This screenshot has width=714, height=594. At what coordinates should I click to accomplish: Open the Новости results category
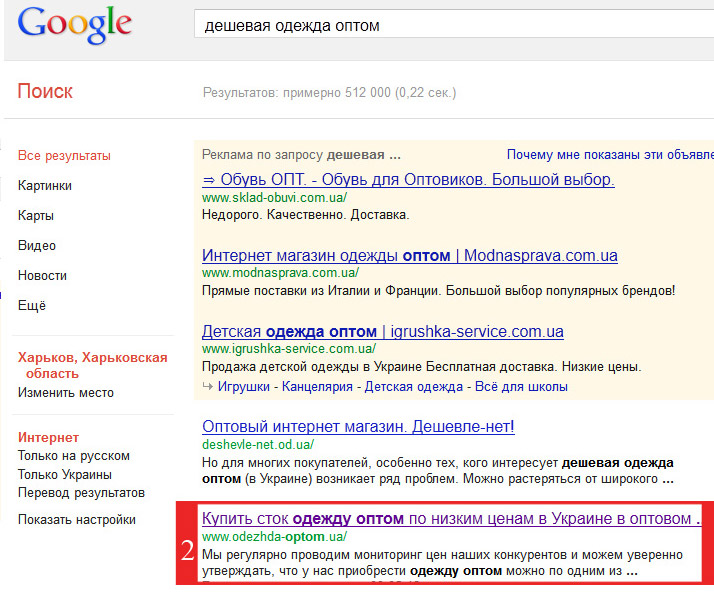pyautogui.click(x=42, y=276)
